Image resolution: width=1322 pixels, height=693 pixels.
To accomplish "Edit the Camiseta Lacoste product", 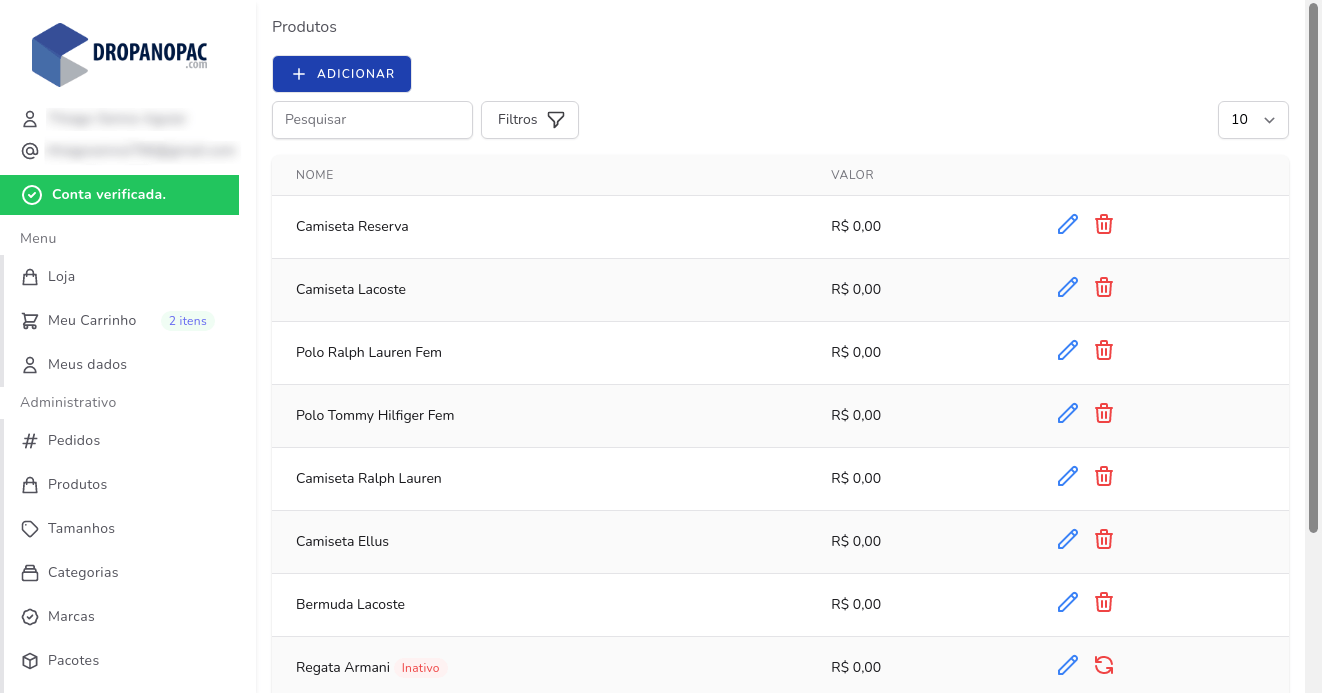I will click(x=1068, y=287).
